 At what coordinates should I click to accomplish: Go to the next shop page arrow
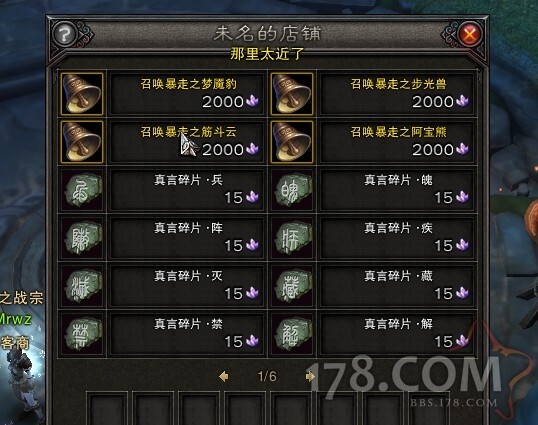tap(310, 377)
